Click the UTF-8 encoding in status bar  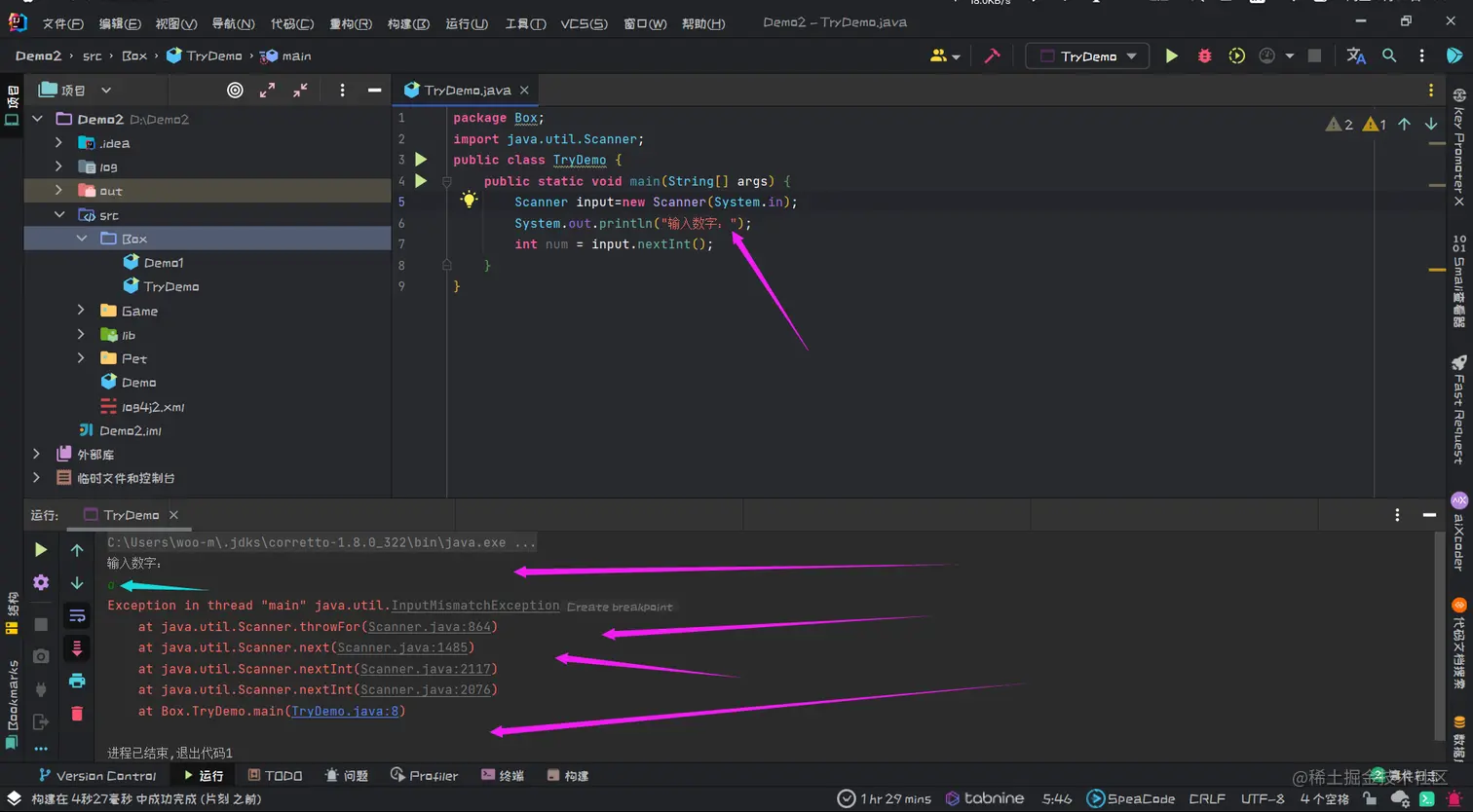(x=1263, y=798)
